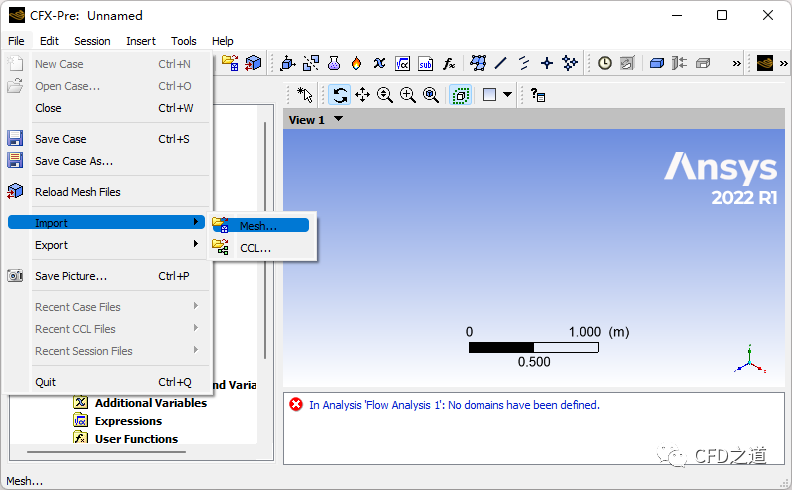Click the coordinate axes triad in viewer
792x490 pixels.
(750, 359)
